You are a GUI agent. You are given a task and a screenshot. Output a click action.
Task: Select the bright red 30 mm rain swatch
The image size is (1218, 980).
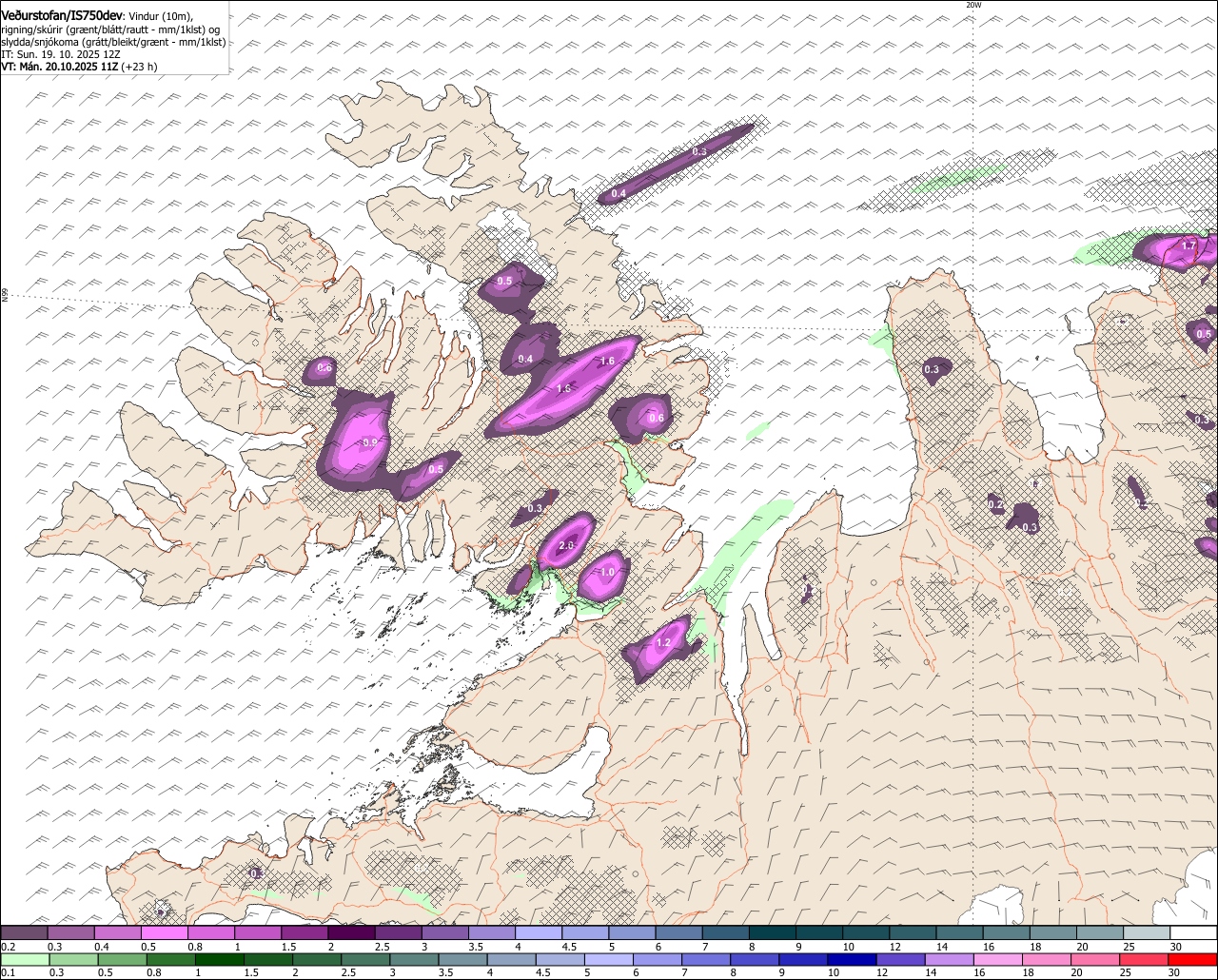tap(1193, 959)
